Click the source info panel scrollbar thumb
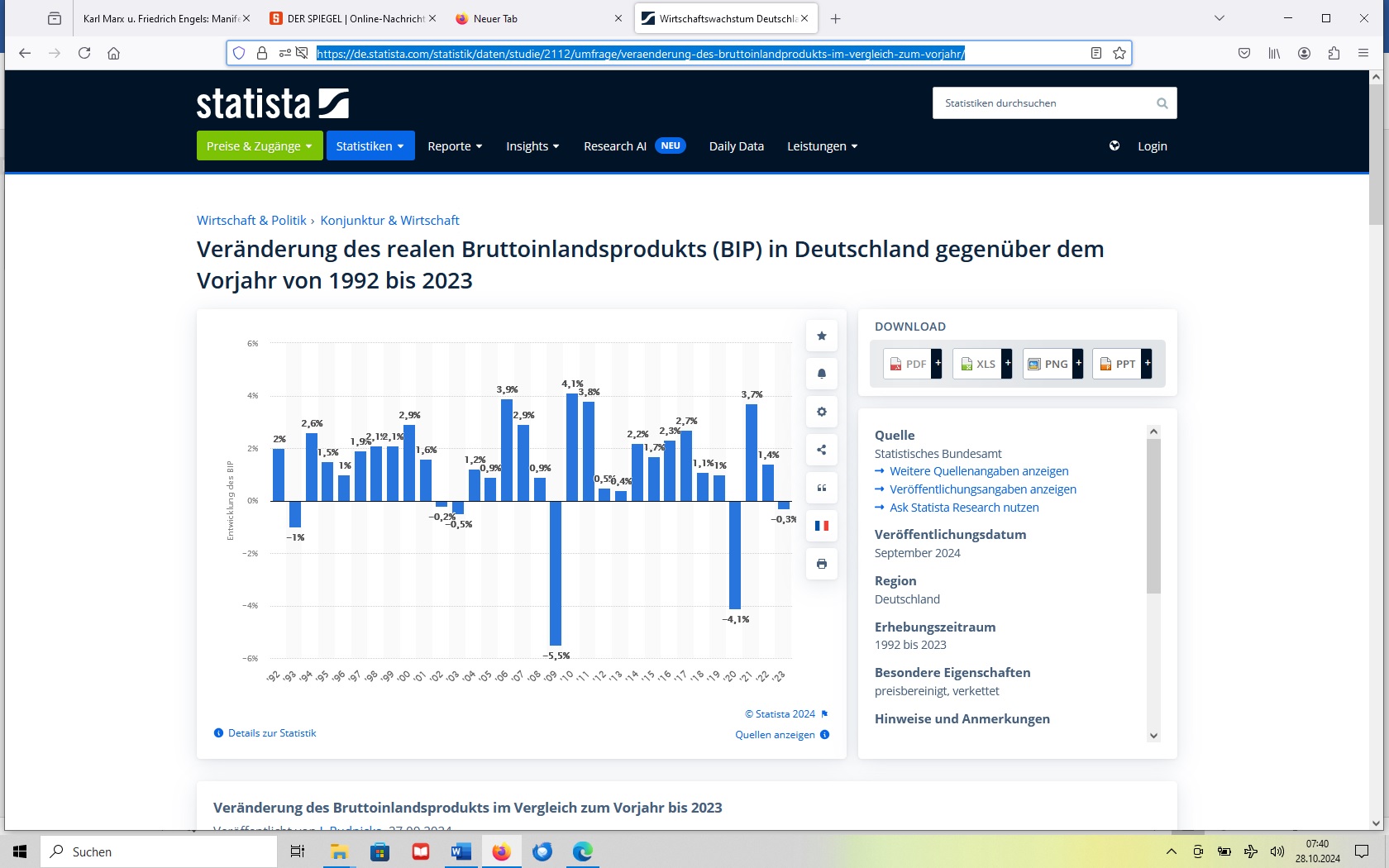Screen dimensions: 1389x868 [x=1154, y=516]
